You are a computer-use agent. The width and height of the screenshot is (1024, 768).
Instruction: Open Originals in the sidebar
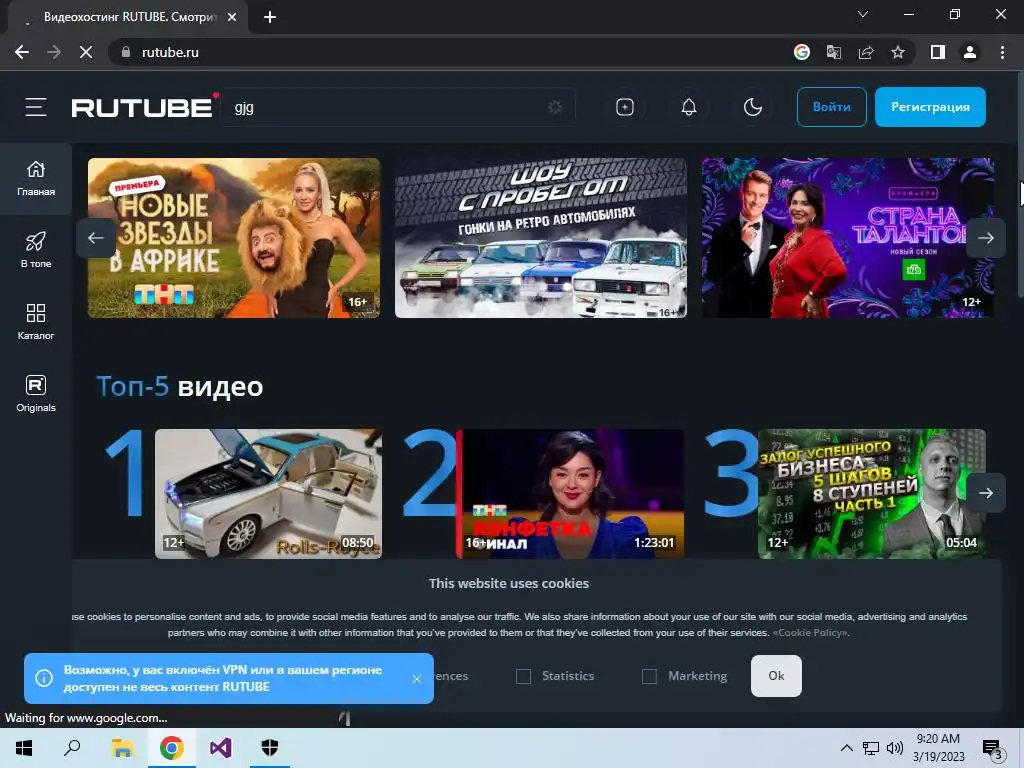pos(36,394)
